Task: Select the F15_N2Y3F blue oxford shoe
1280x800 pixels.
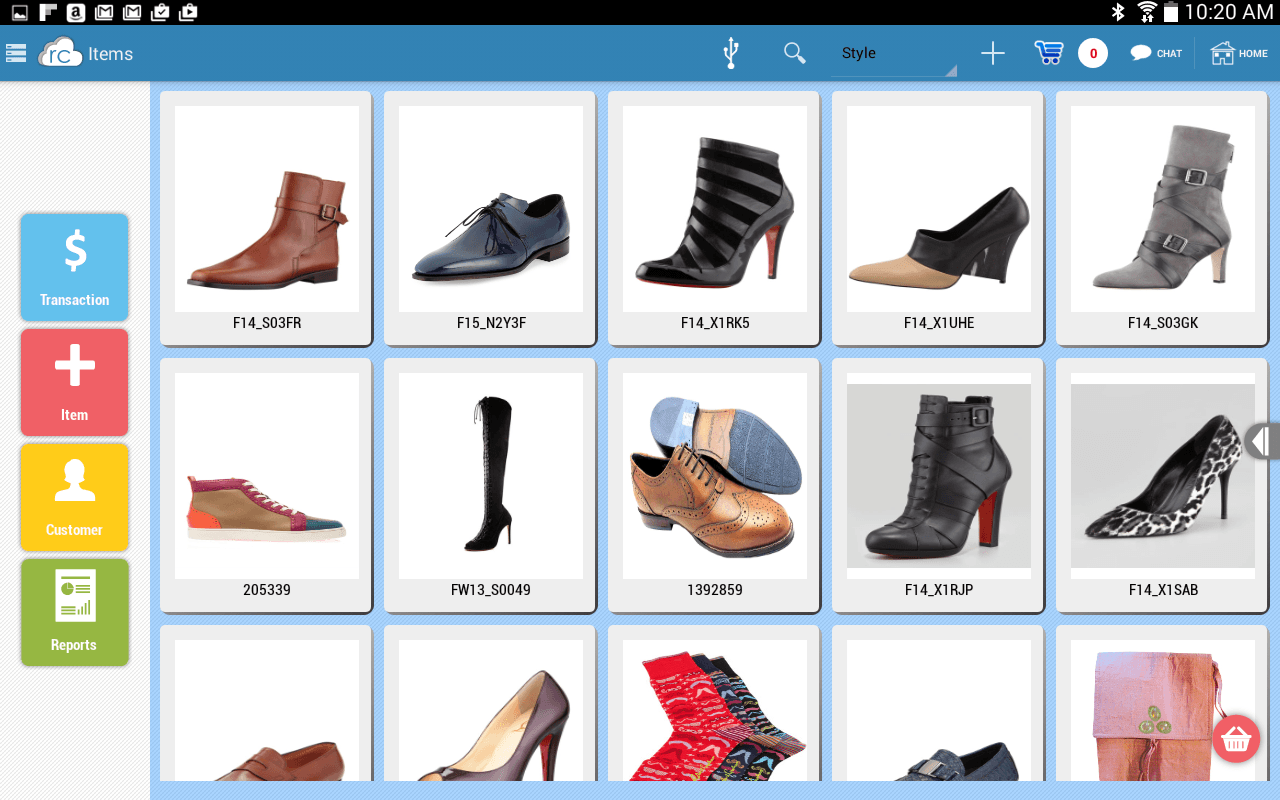Action: coord(490,218)
